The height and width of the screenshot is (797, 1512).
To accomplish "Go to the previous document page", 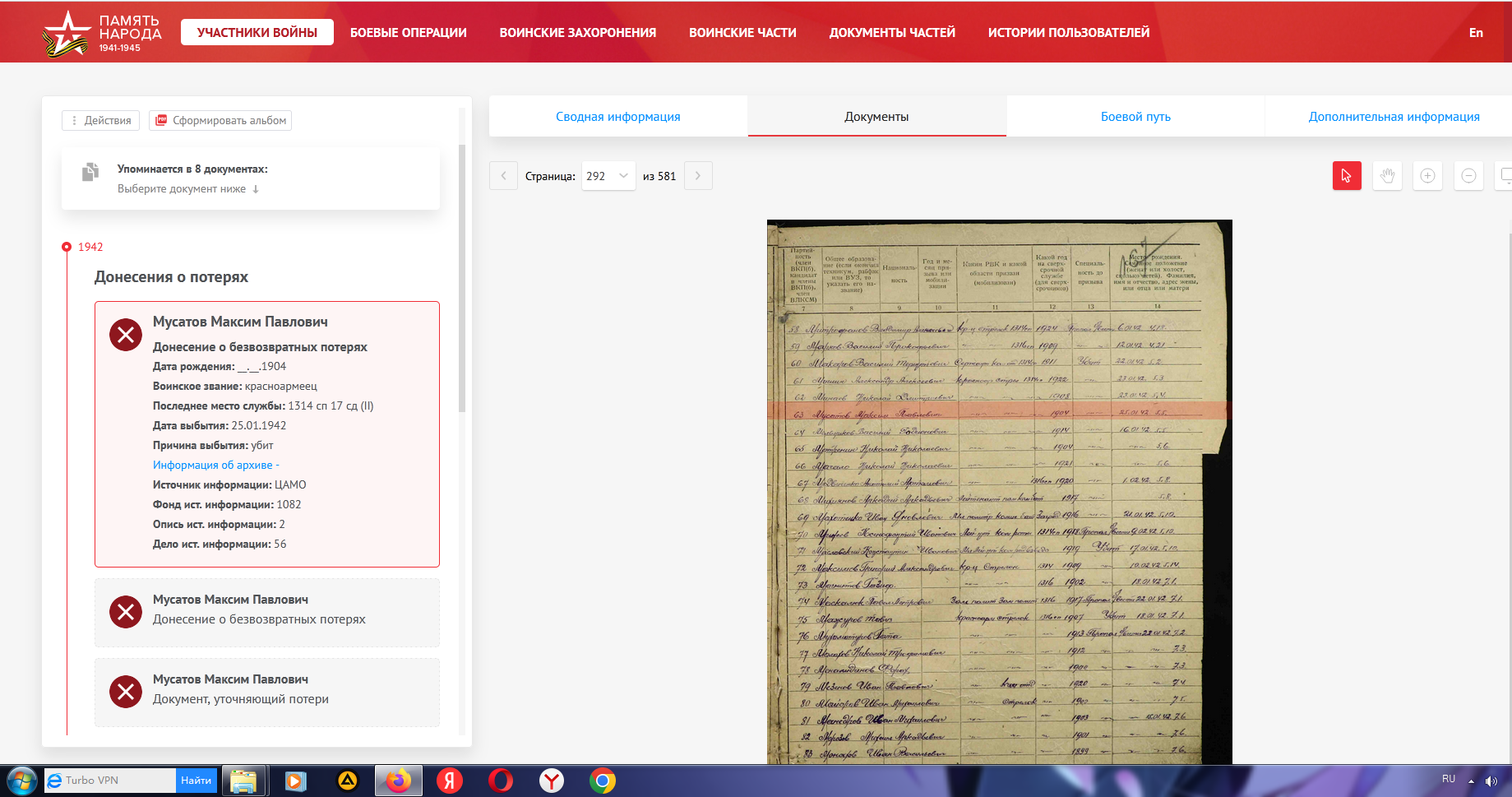I will 503,176.
